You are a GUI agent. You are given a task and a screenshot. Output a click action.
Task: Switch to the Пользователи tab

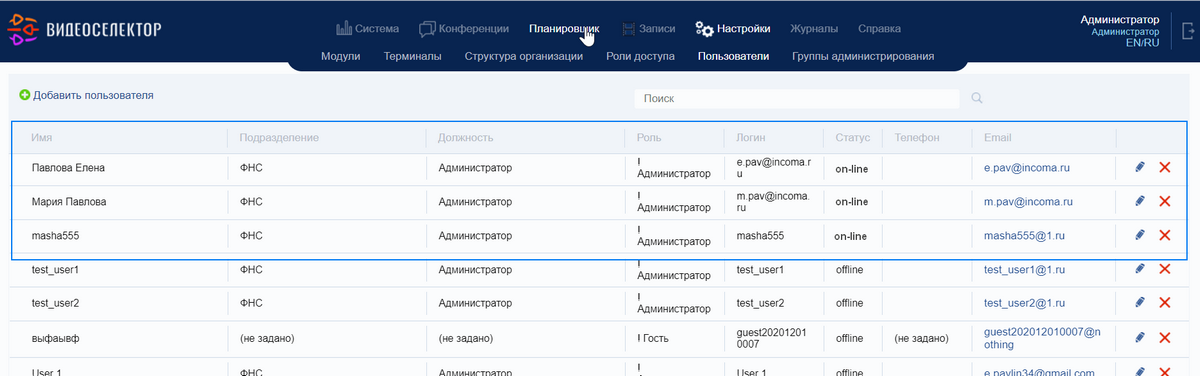(733, 56)
